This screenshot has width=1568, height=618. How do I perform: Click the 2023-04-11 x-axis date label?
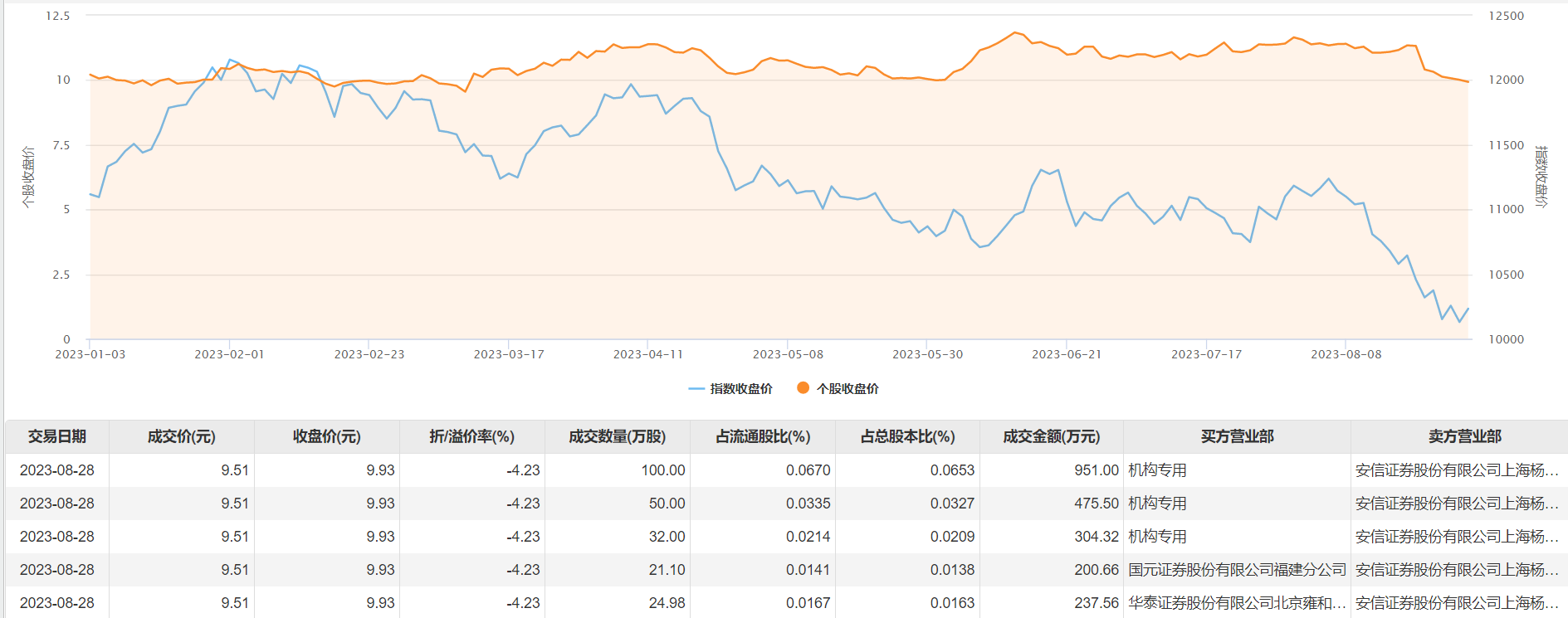[647, 354]
